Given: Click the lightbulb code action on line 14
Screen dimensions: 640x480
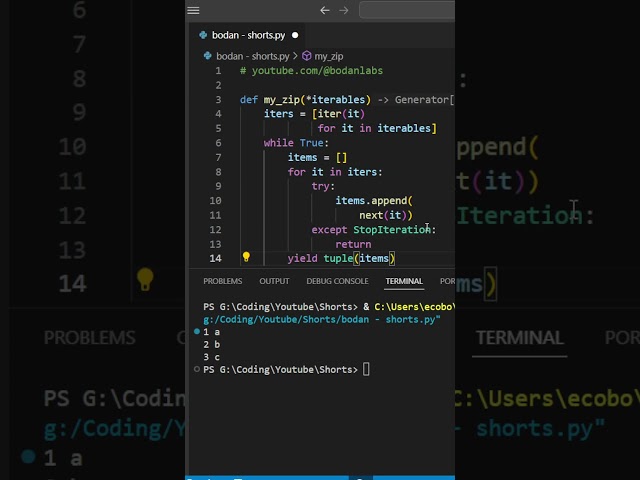Looking at the screenshot, I should (x=246, y=257).
